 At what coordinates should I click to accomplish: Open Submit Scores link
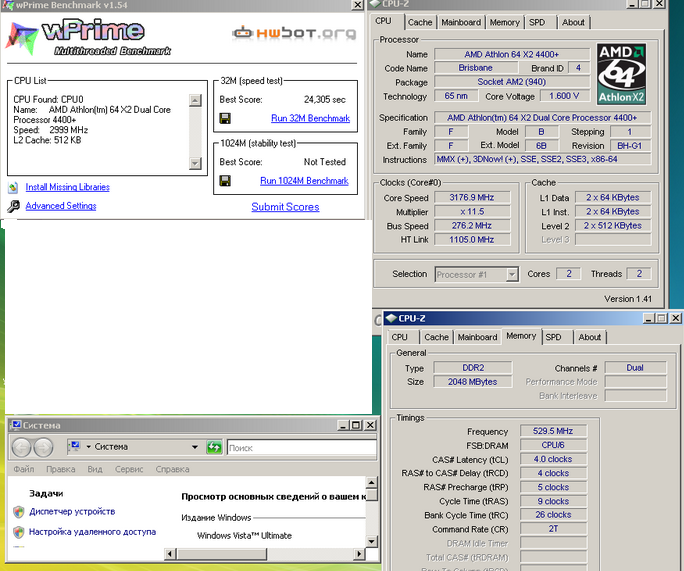coord(285,207)
